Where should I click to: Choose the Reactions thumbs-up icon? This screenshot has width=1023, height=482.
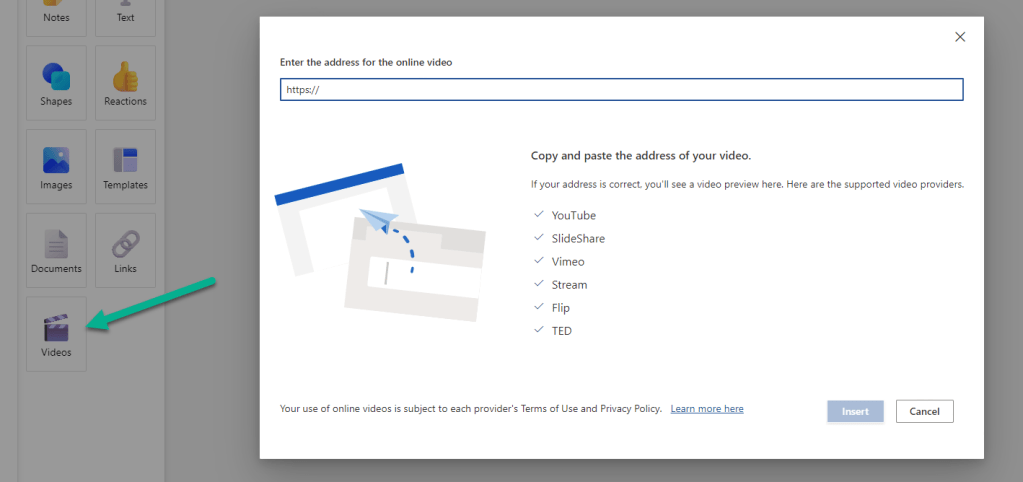click(x=125, y=78)
